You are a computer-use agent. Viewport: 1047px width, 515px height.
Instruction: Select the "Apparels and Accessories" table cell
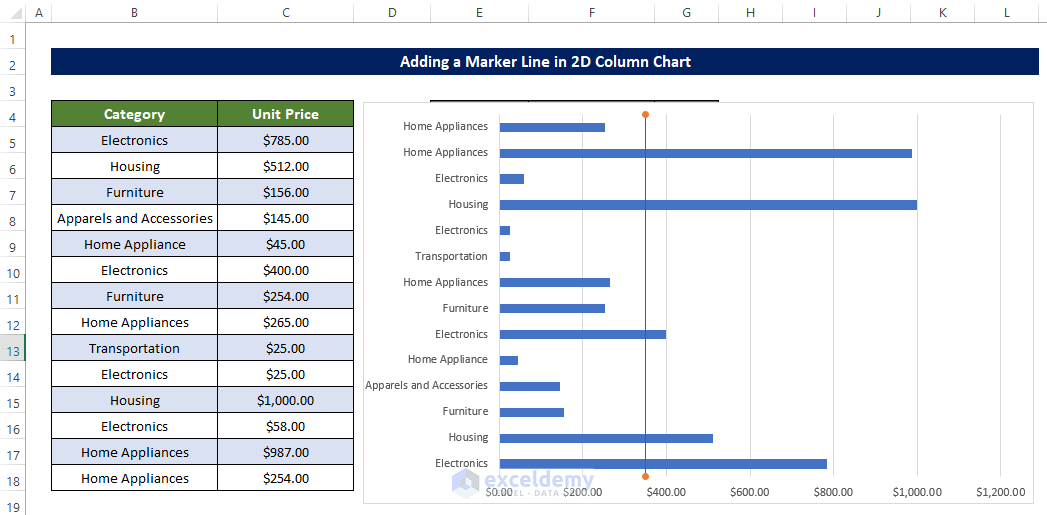[x=134, y=219]
